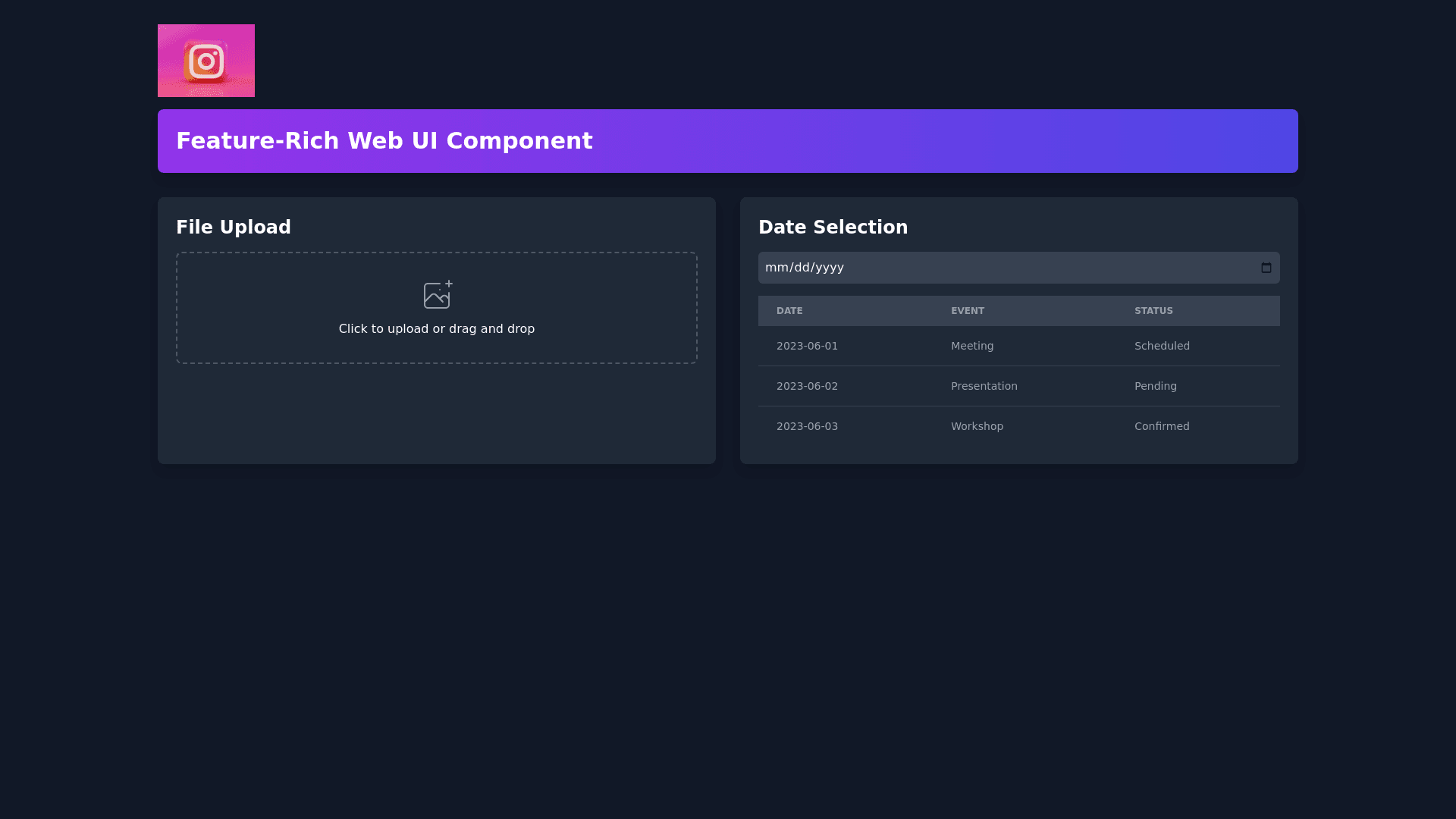The height and width of the screenshot is (819, 1456).
Task: Open the calendar picker icon
Action: [1266, 268]
